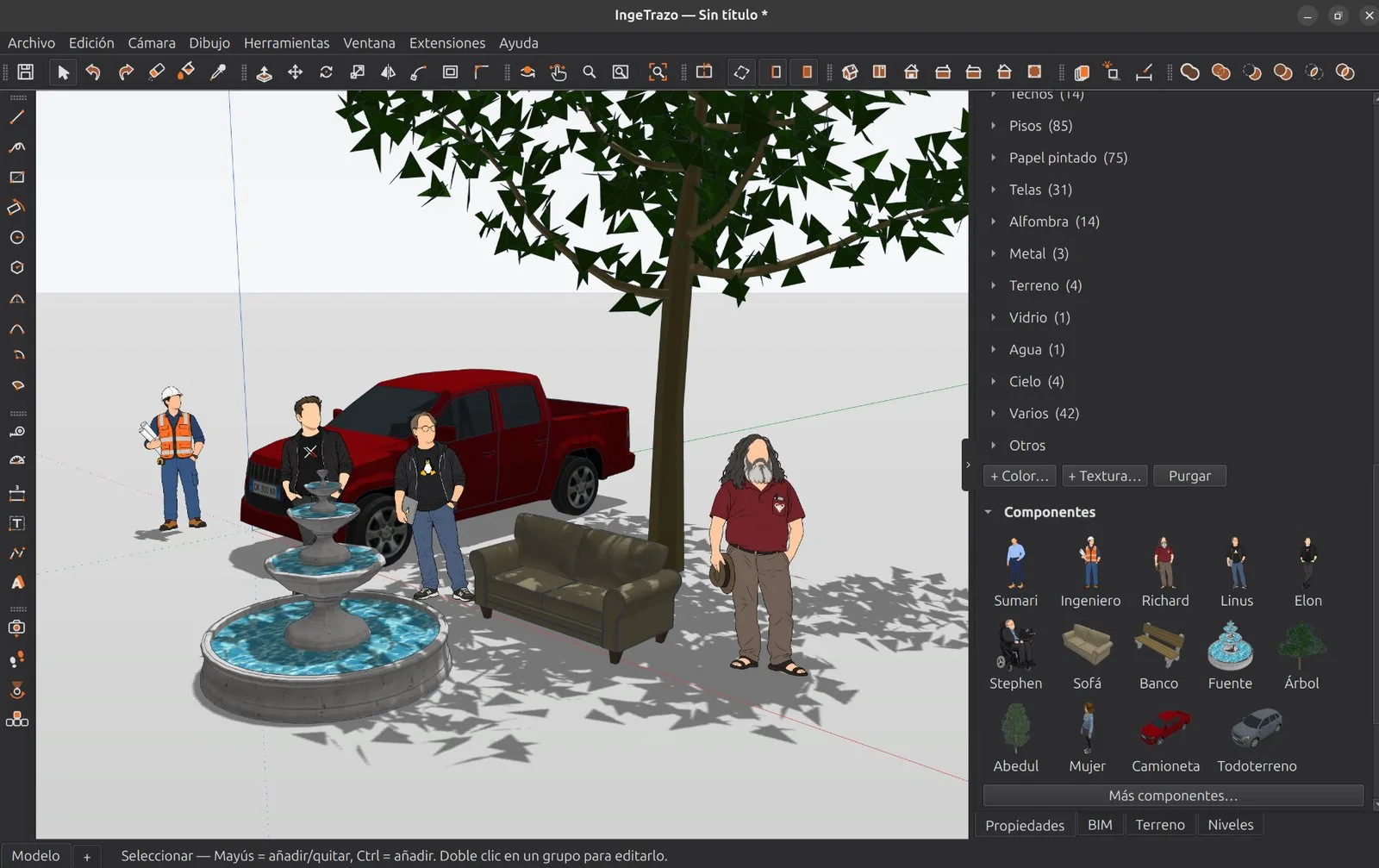
Task: Choose the eyedropper sample tool
Action: [x=218, y=72]
